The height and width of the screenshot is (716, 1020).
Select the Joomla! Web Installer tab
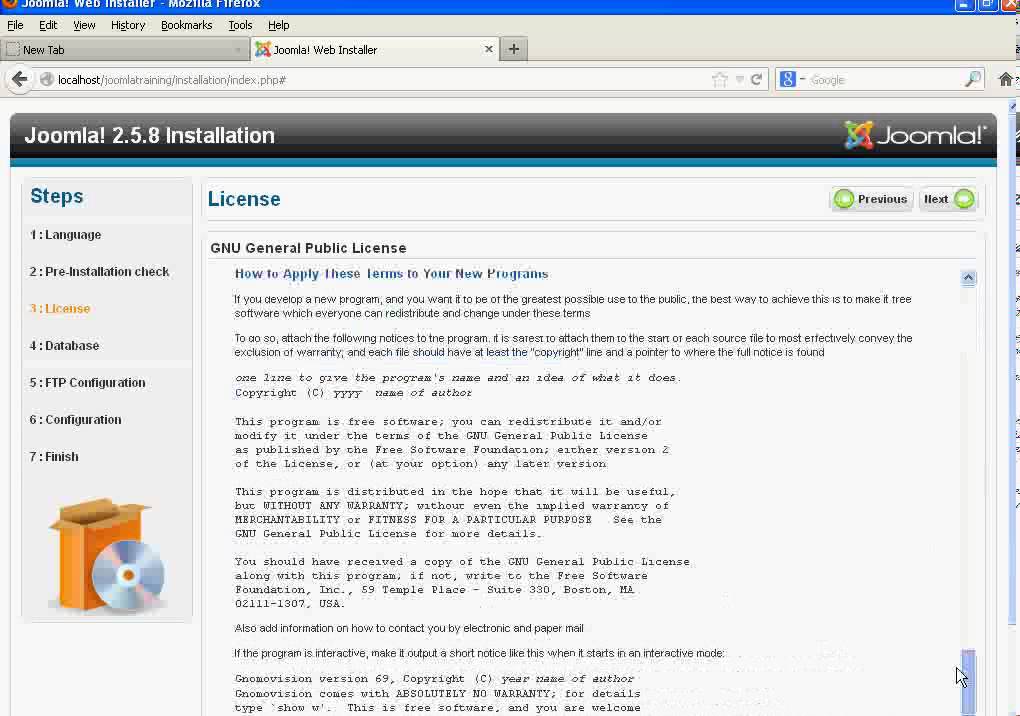coord(375,50)
